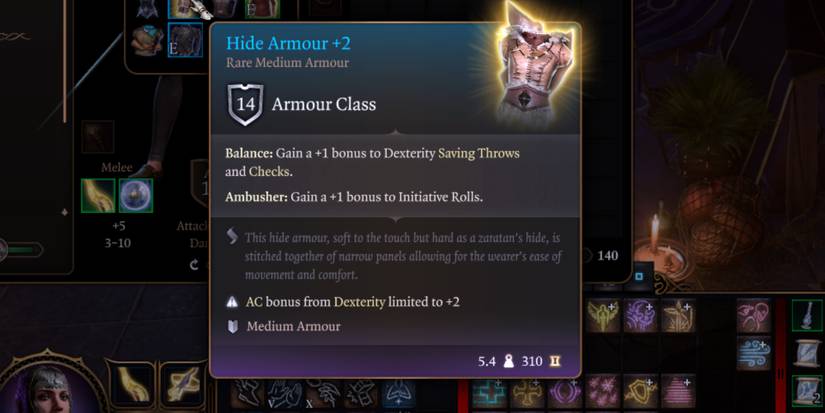Select the teal cross healing spell icon
The image size is (825, 413).
(489, 392)
